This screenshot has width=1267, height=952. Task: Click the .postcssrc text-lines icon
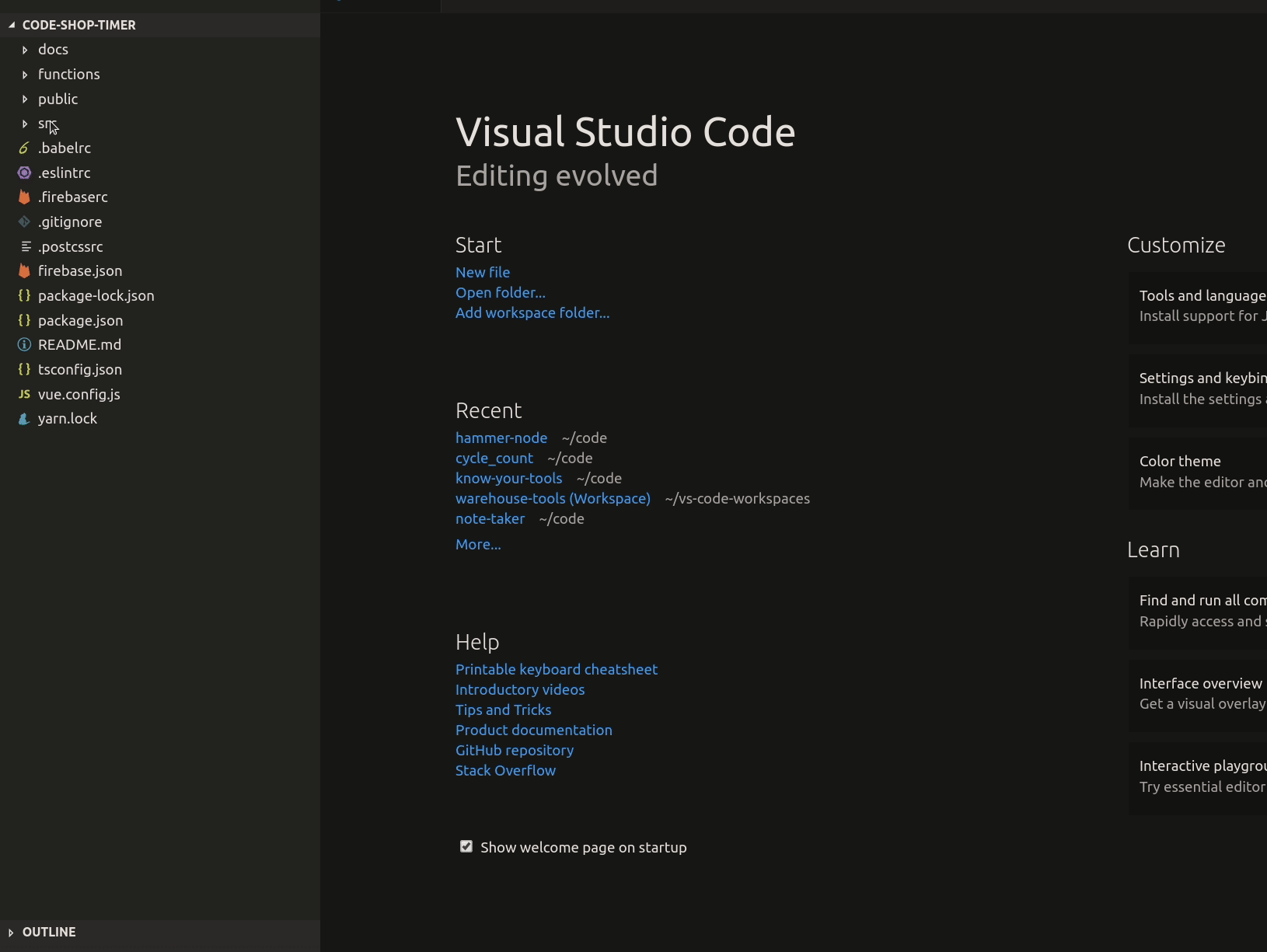(x=26, y=246)
